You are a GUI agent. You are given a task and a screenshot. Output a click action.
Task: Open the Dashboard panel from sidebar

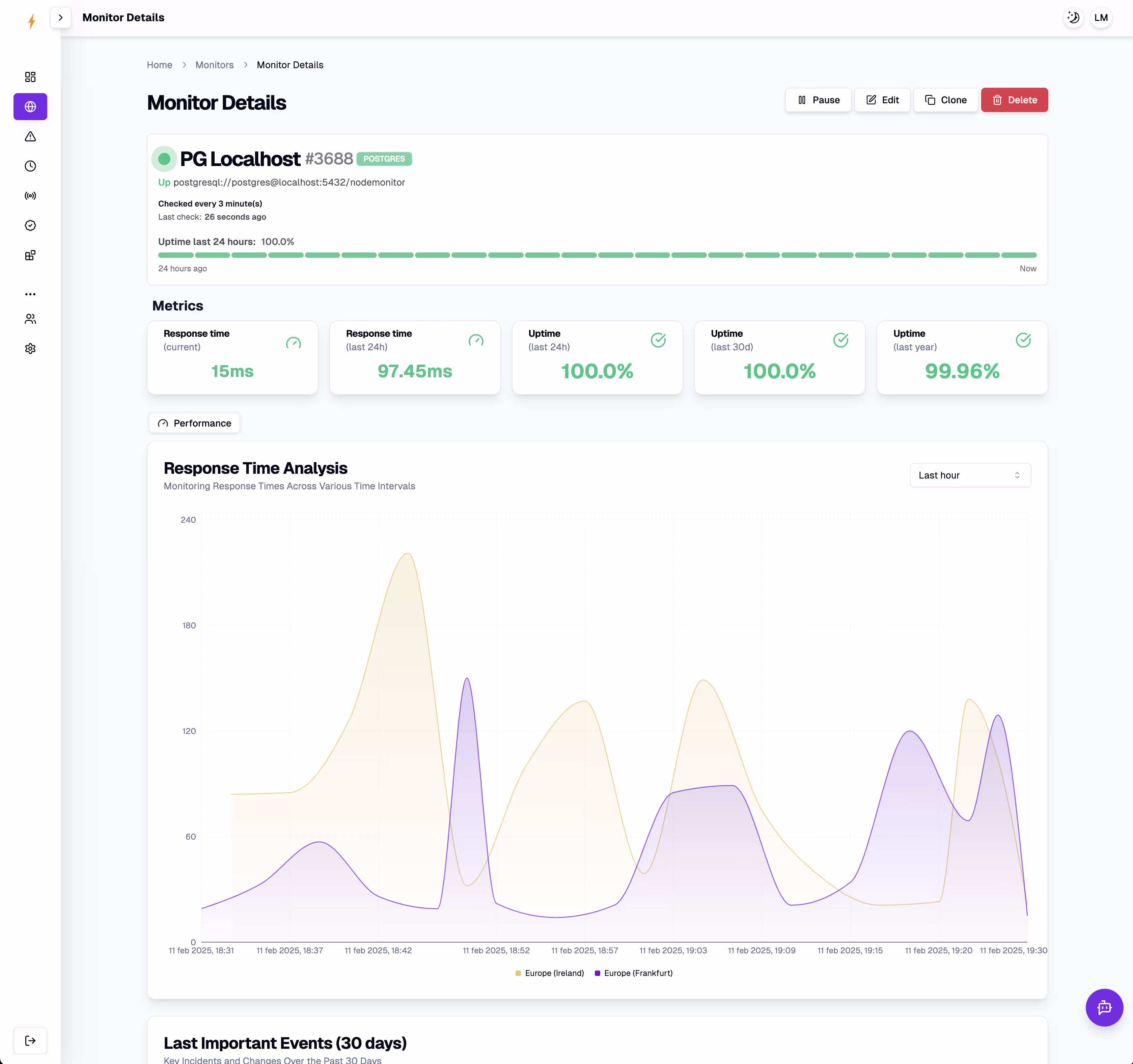pos(30,77)
